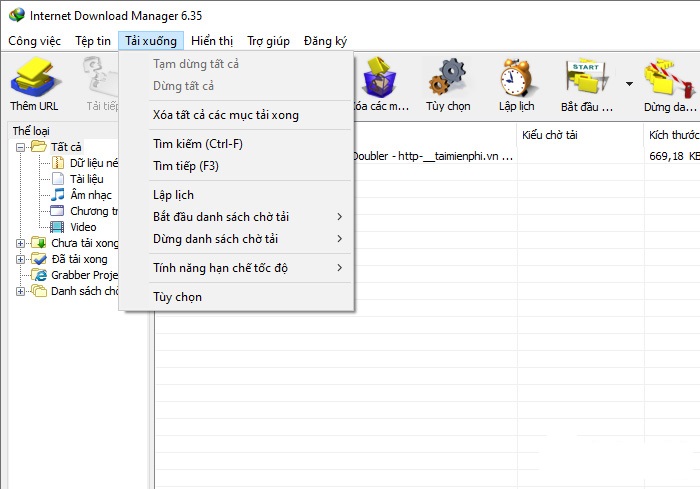
Task: Open the Đăng ký menu
Action: click(x=325, y=41)
